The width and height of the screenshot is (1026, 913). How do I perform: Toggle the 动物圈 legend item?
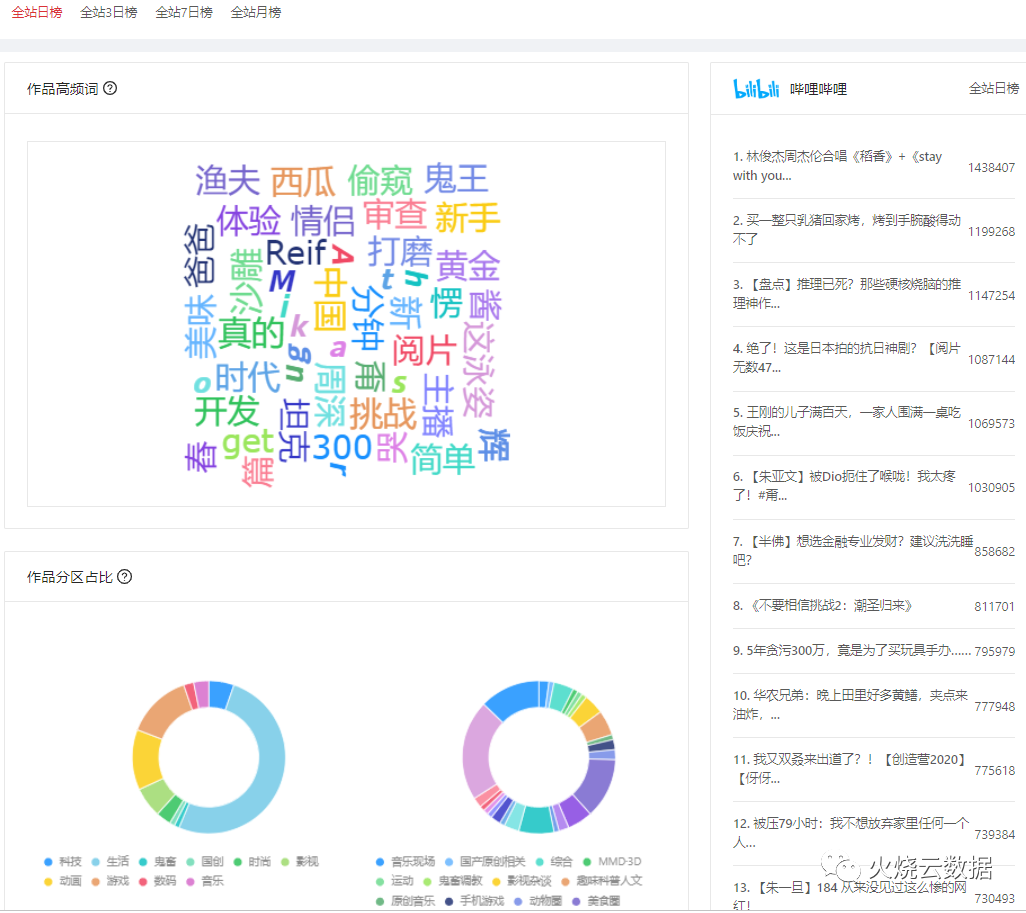[x=538, y=901]
